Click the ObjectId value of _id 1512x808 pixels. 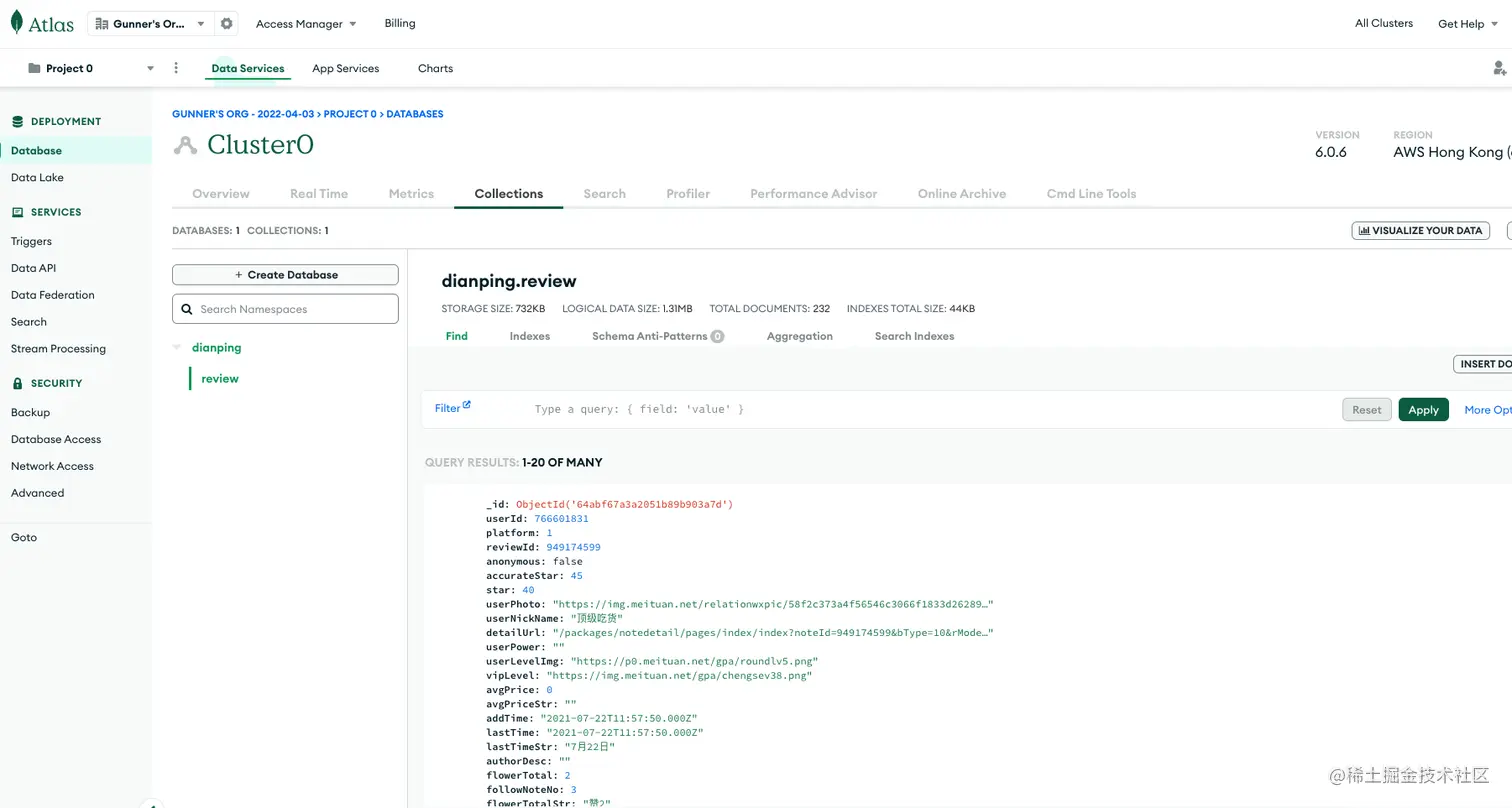[x=624, y=504]
